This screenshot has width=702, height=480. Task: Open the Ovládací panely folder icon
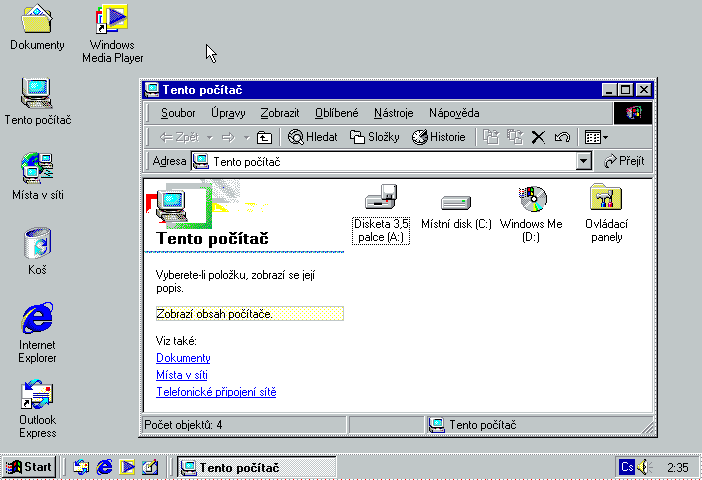(x=606, y=214)
